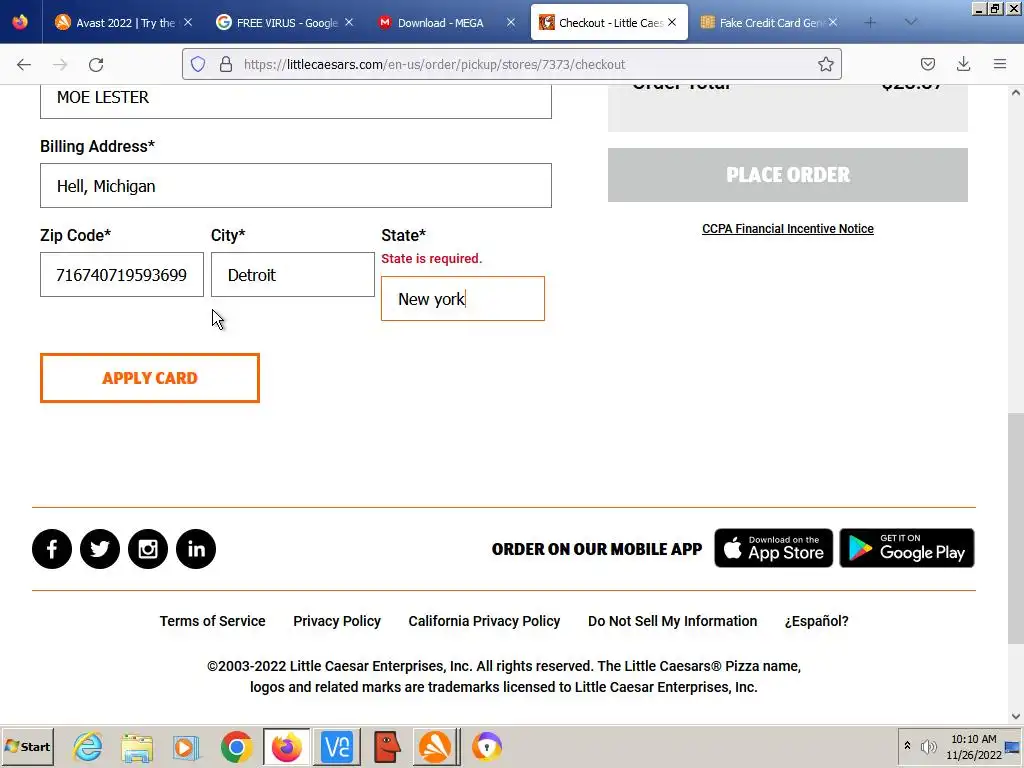
Task: Launch Windows Media Player from taskbar
Action: 187,746
